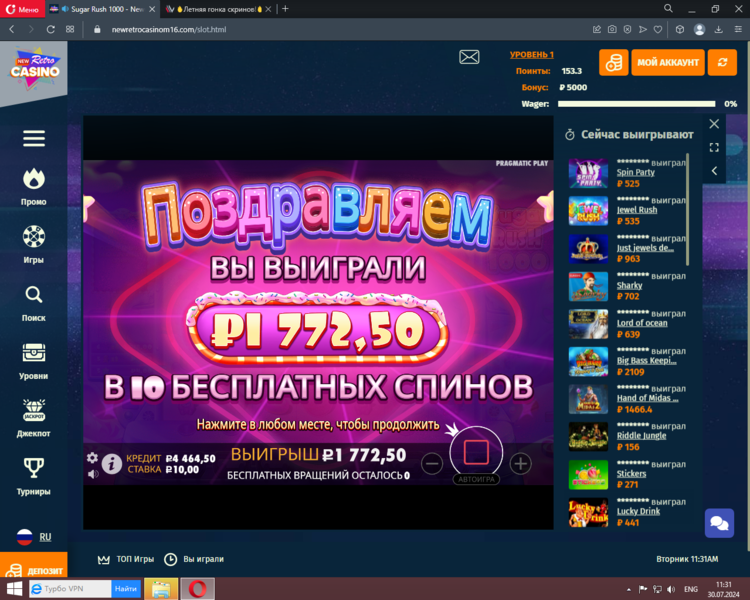Open File Explorer from taskbar
Viewport: 750px width, 600px height.
(x=161, y=589)
